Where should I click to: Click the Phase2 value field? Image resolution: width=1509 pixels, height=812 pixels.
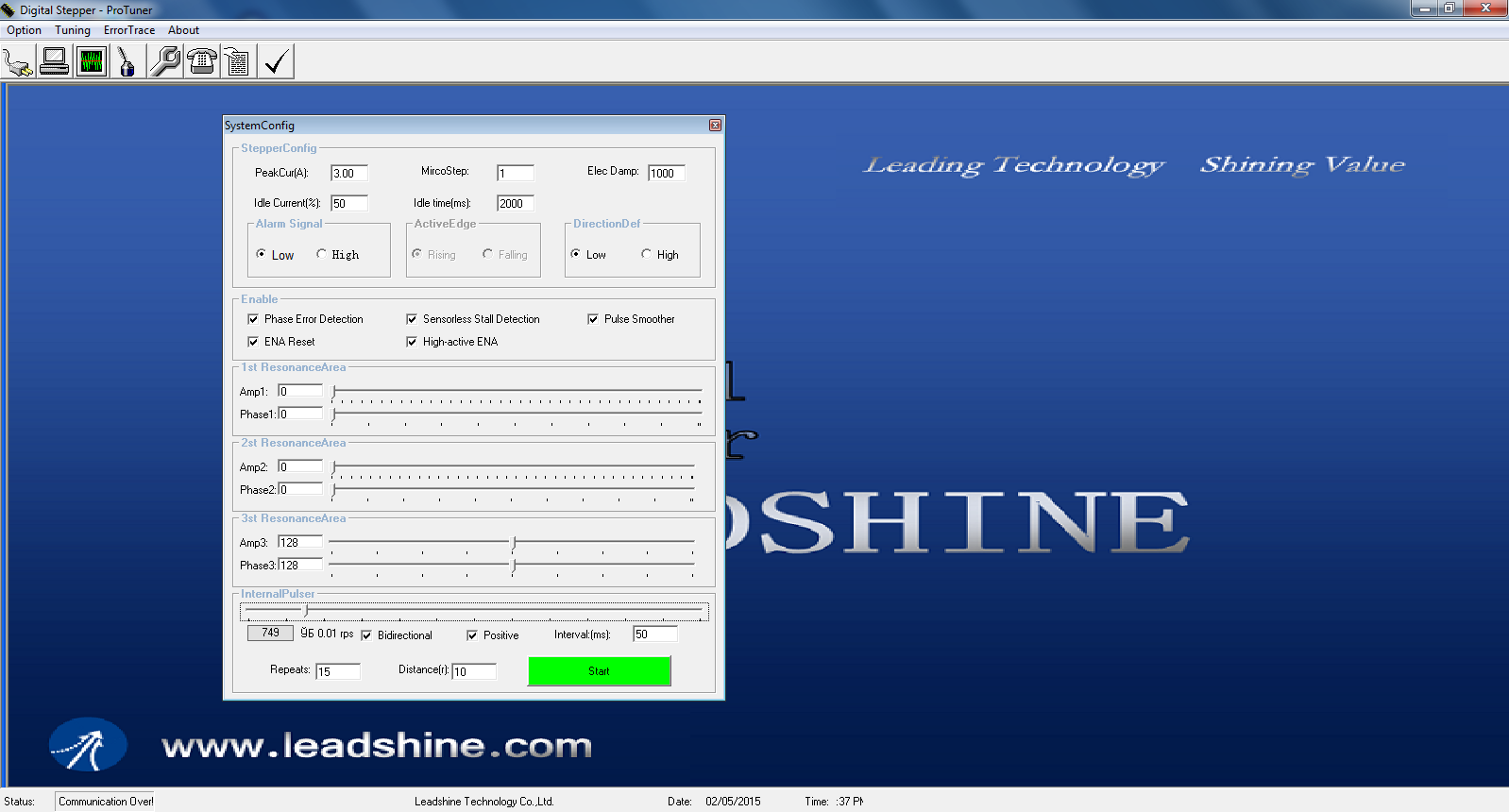point(300,489)
